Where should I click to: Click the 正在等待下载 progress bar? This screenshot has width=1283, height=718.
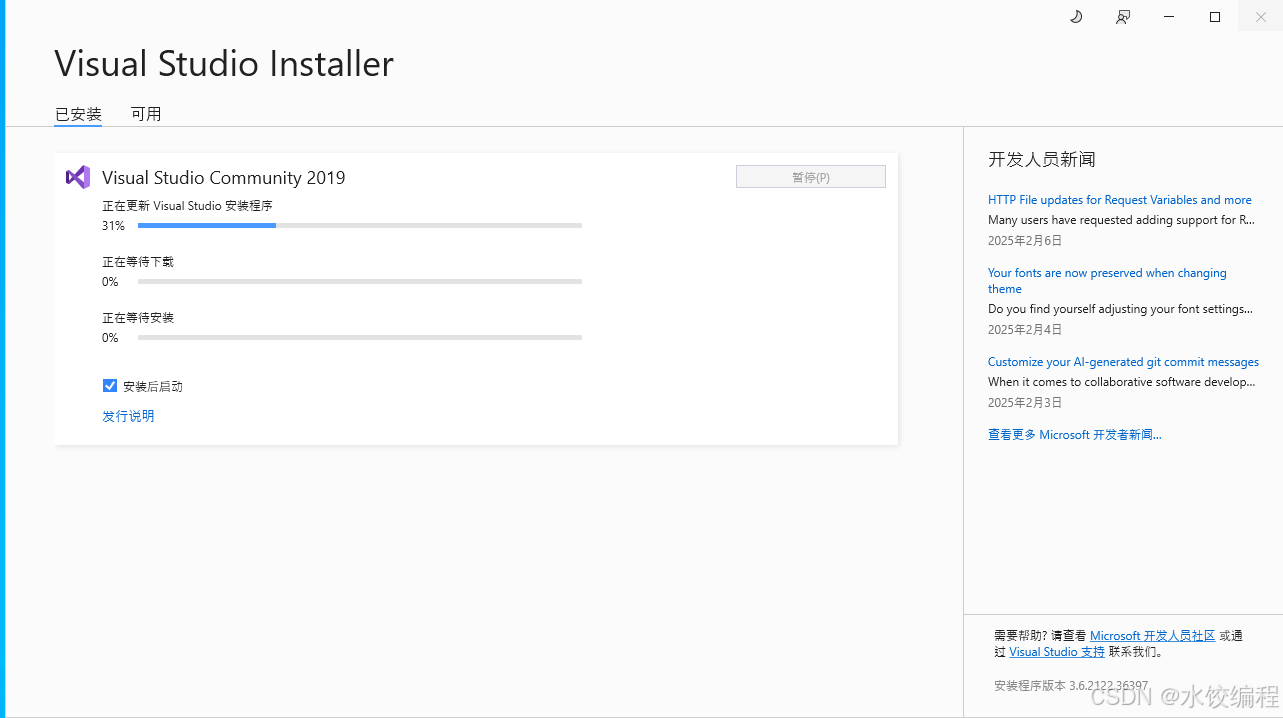click(360, 282)
